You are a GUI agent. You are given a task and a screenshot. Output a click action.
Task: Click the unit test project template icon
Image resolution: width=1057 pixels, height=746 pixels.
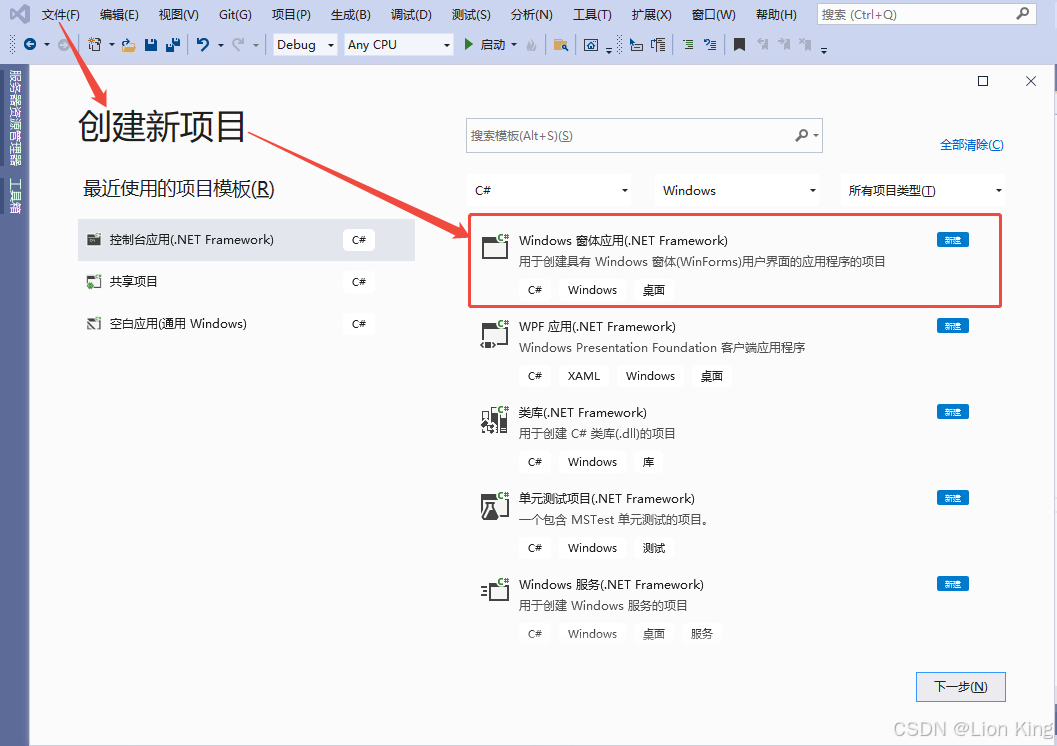(495, 505)
